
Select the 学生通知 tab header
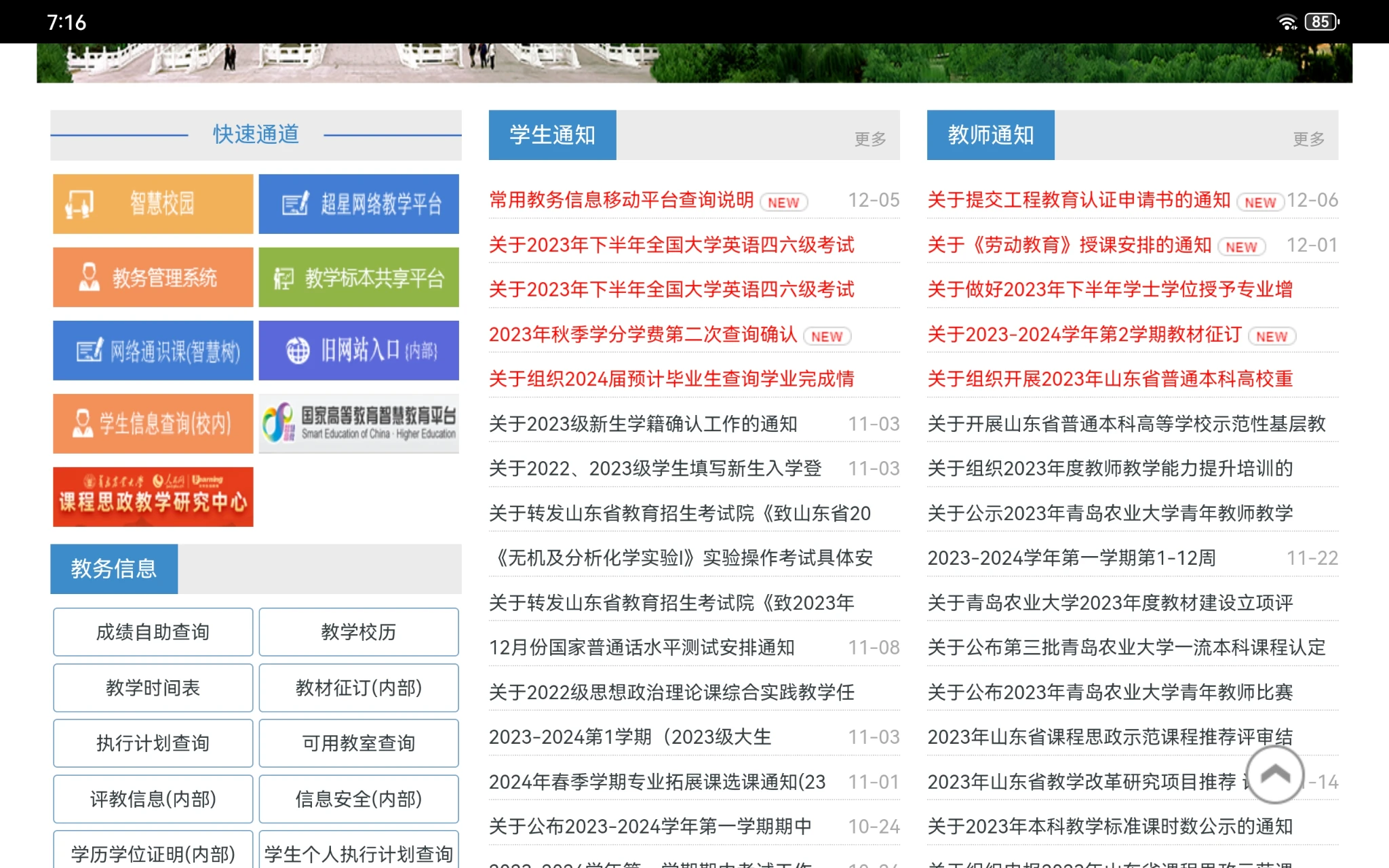(552, 135)
